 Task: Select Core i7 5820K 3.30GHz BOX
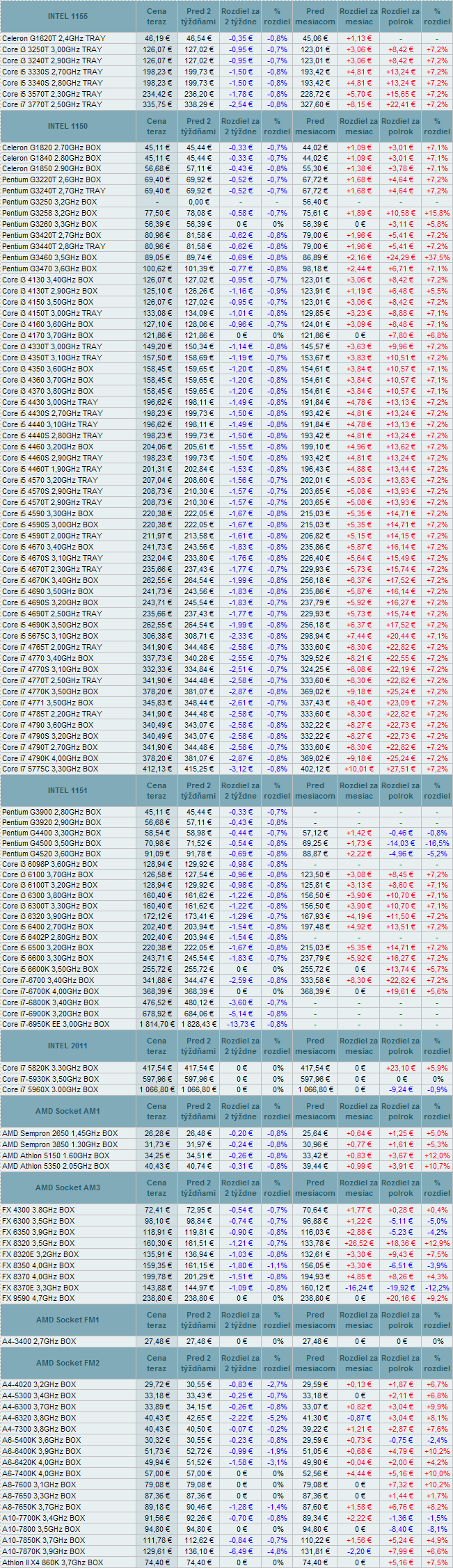click(50, 1068)
